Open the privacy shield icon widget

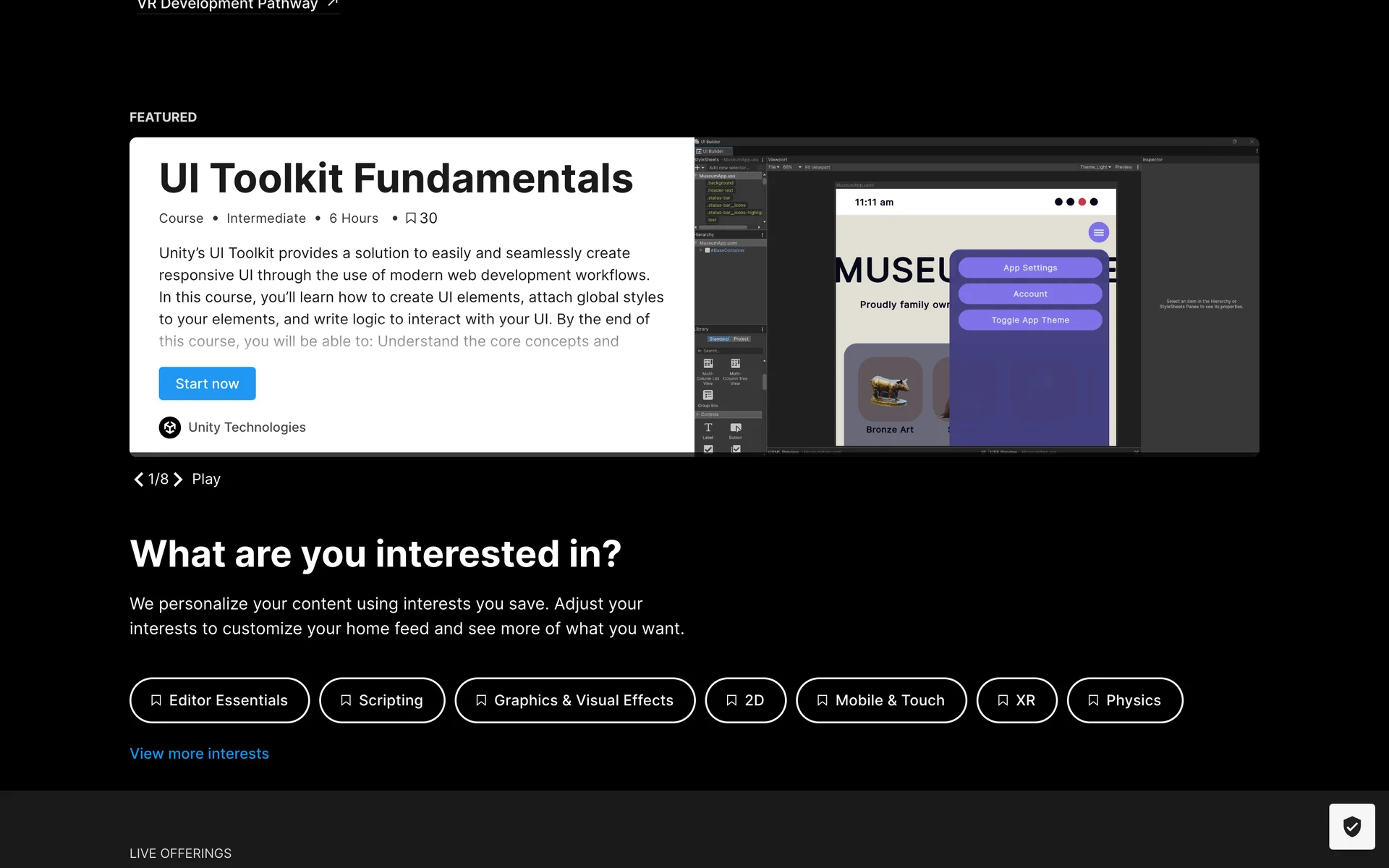[1351, 826]
